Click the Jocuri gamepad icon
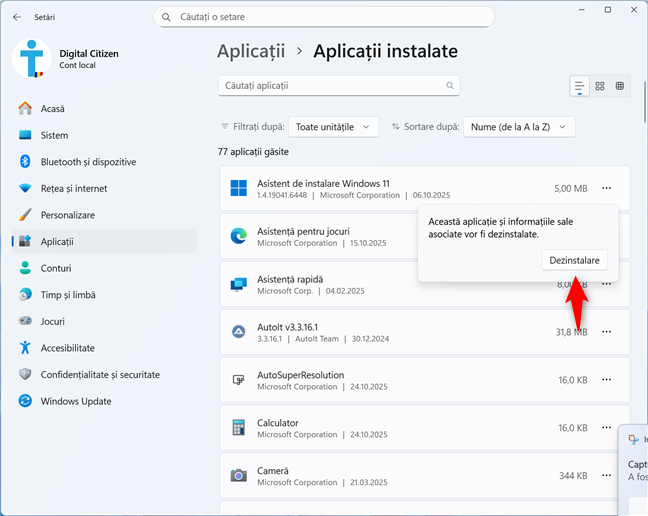The width and height of the screenshot is (648, 516). tap(25, 321)
